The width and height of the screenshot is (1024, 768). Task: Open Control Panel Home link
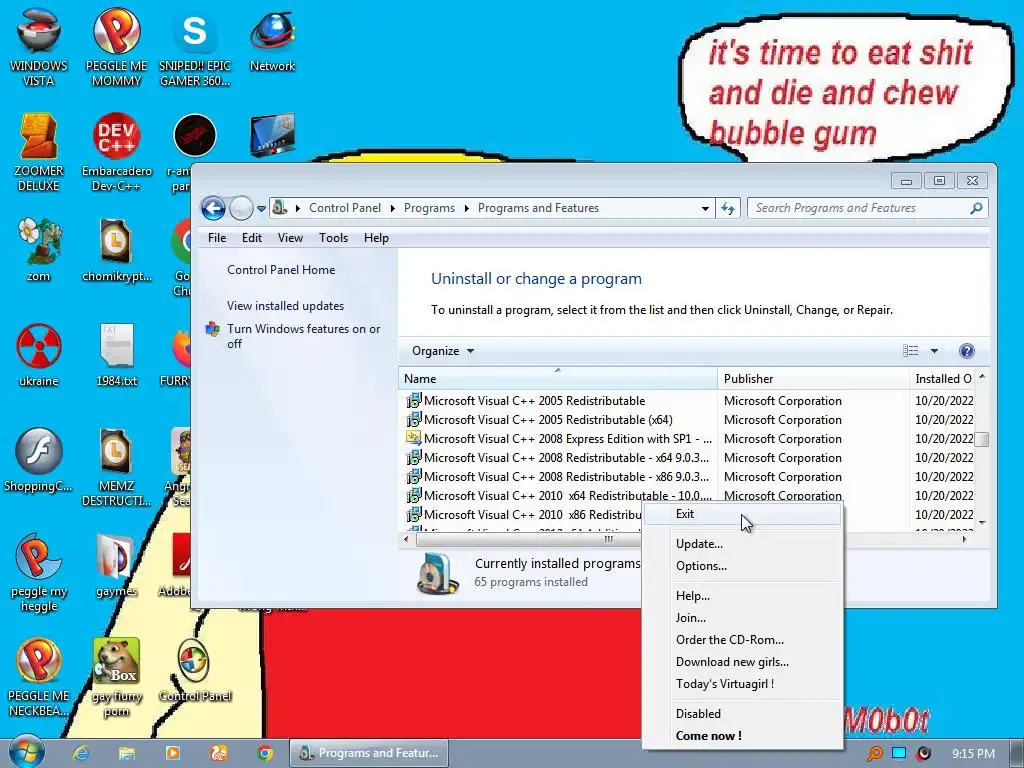(281, 270)
